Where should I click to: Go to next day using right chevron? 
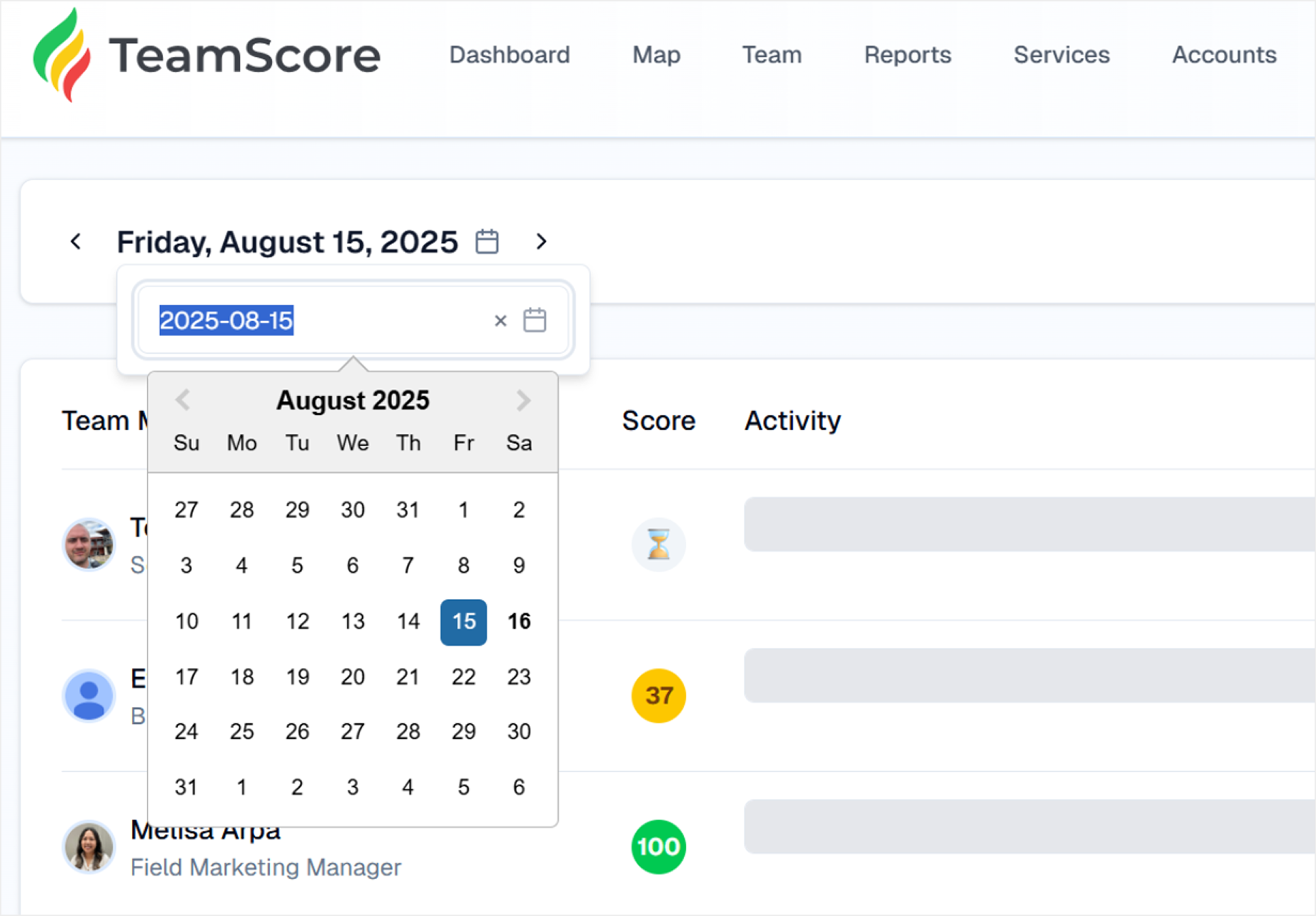point(541,242)
